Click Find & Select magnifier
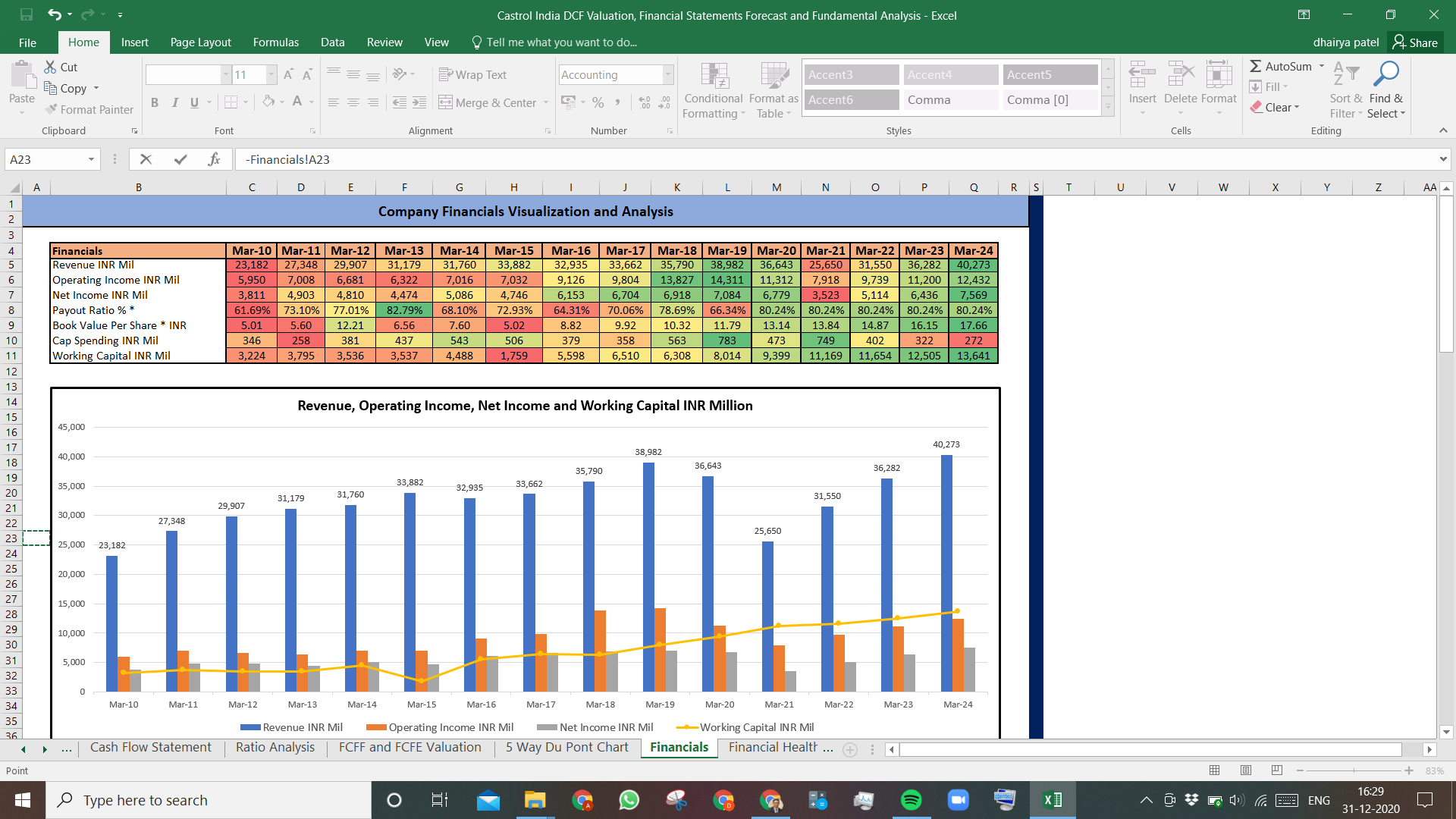The width and height of the screenshot is (1456, 819). click(1386, 74)
